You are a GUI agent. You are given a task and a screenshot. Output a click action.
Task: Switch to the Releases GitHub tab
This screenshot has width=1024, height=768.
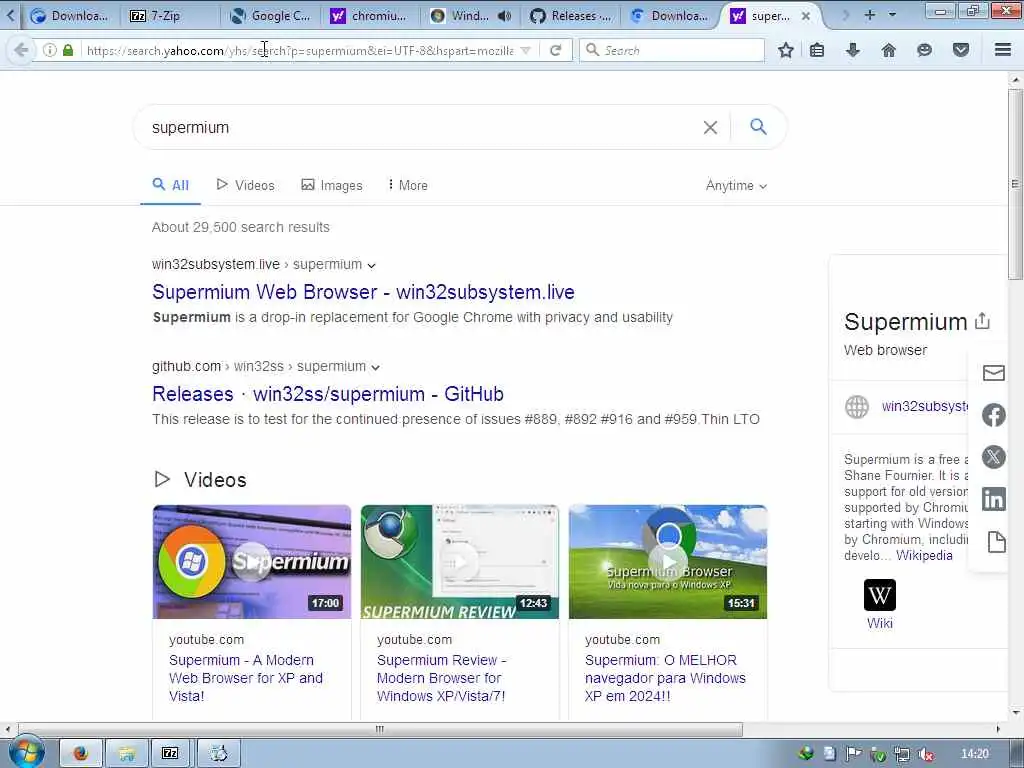571,16
